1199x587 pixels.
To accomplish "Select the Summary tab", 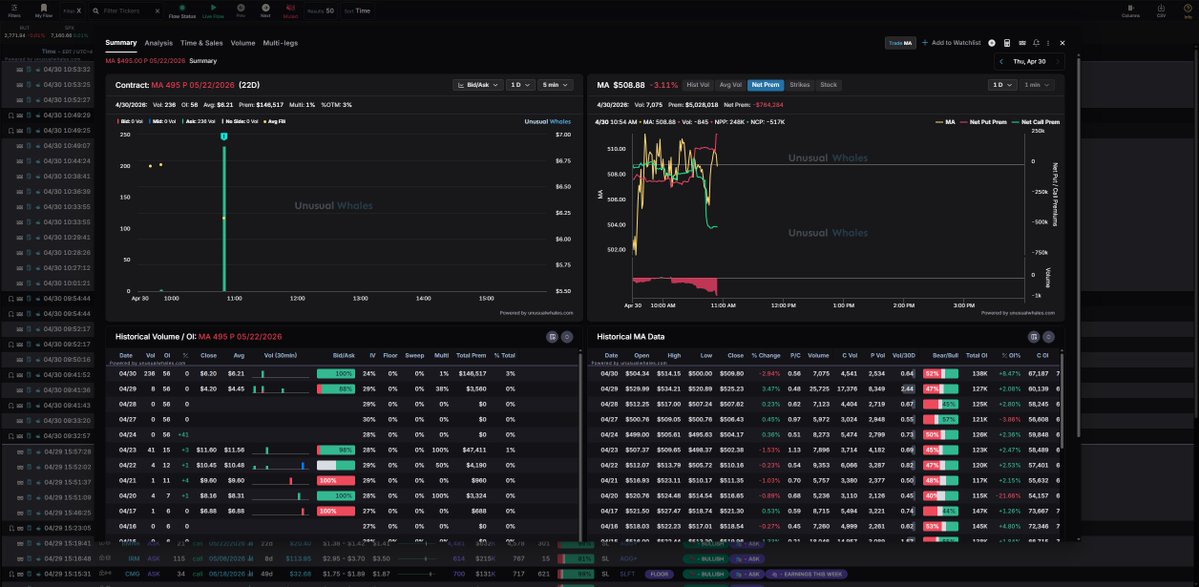I will pyautogui.click(x=121, y=43).
